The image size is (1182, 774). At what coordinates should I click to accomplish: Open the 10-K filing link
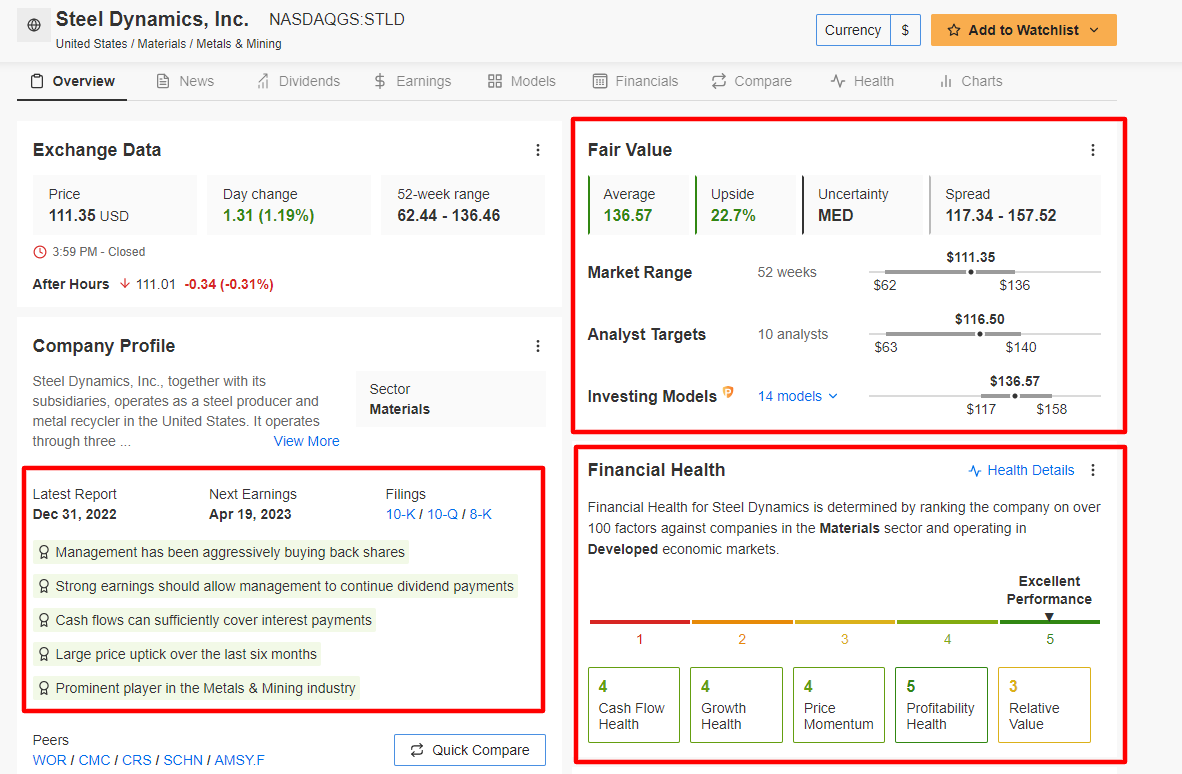pos(400,515)
